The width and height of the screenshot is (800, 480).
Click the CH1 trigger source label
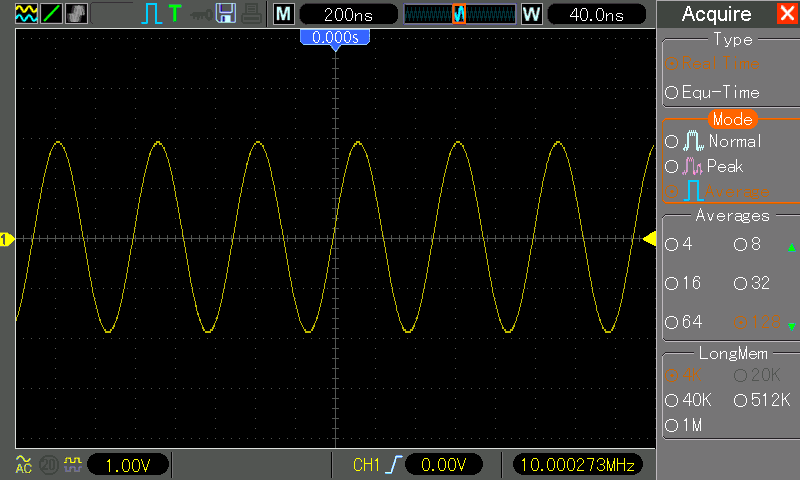pyautogui.click(x=366, y=465)
